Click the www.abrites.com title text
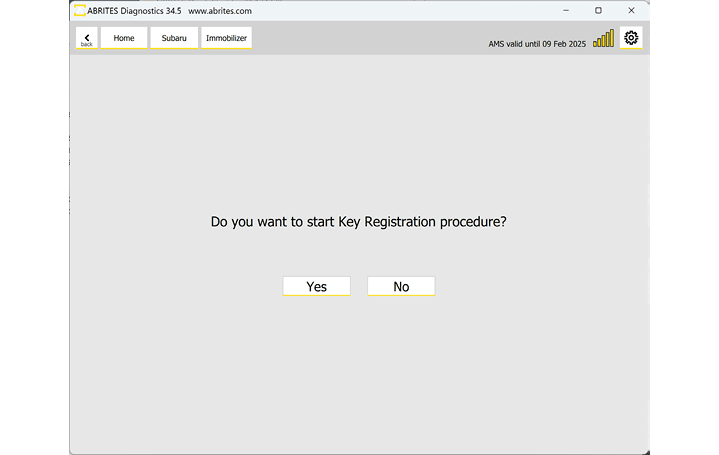 click(219, 10)
